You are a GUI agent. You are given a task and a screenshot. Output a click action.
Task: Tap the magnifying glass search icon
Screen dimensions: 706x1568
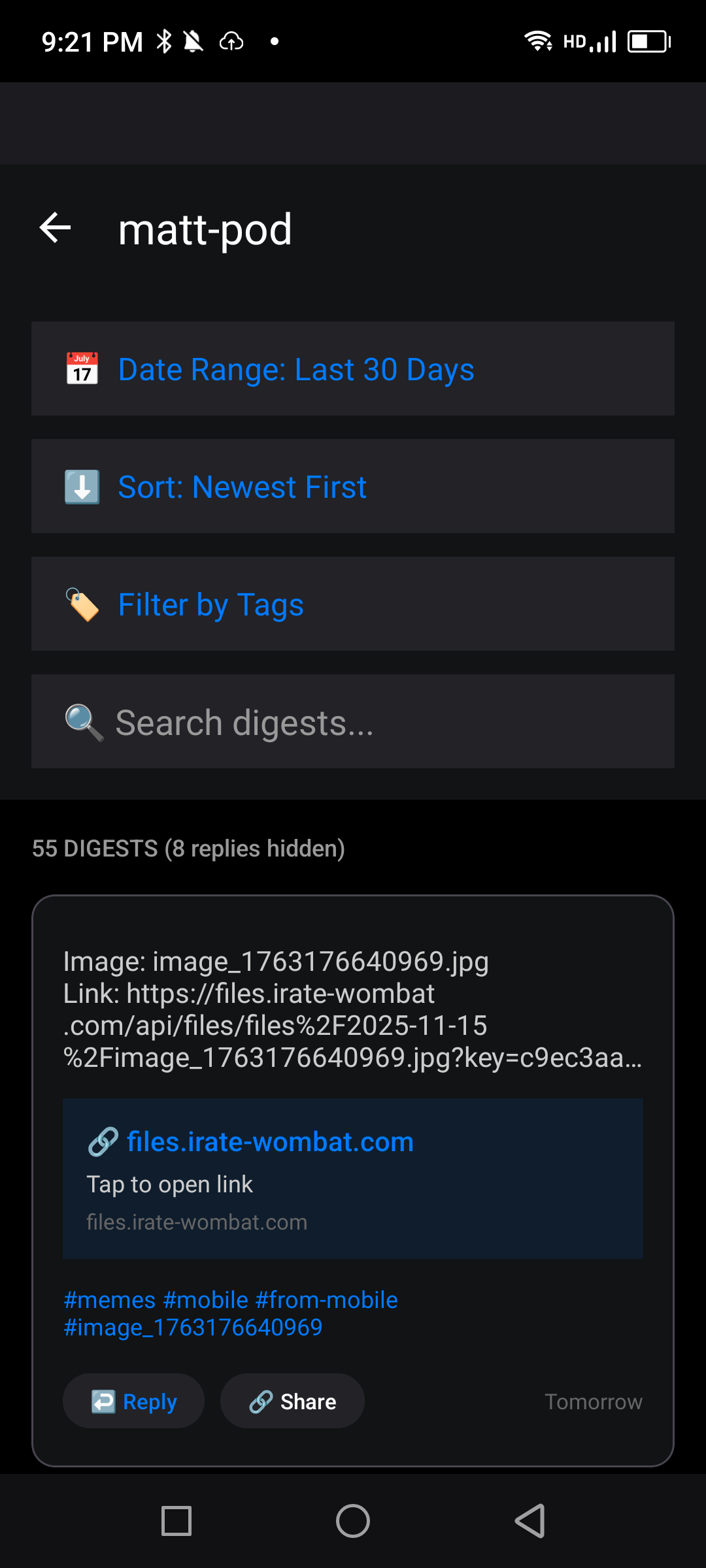[x=84, y=723]
